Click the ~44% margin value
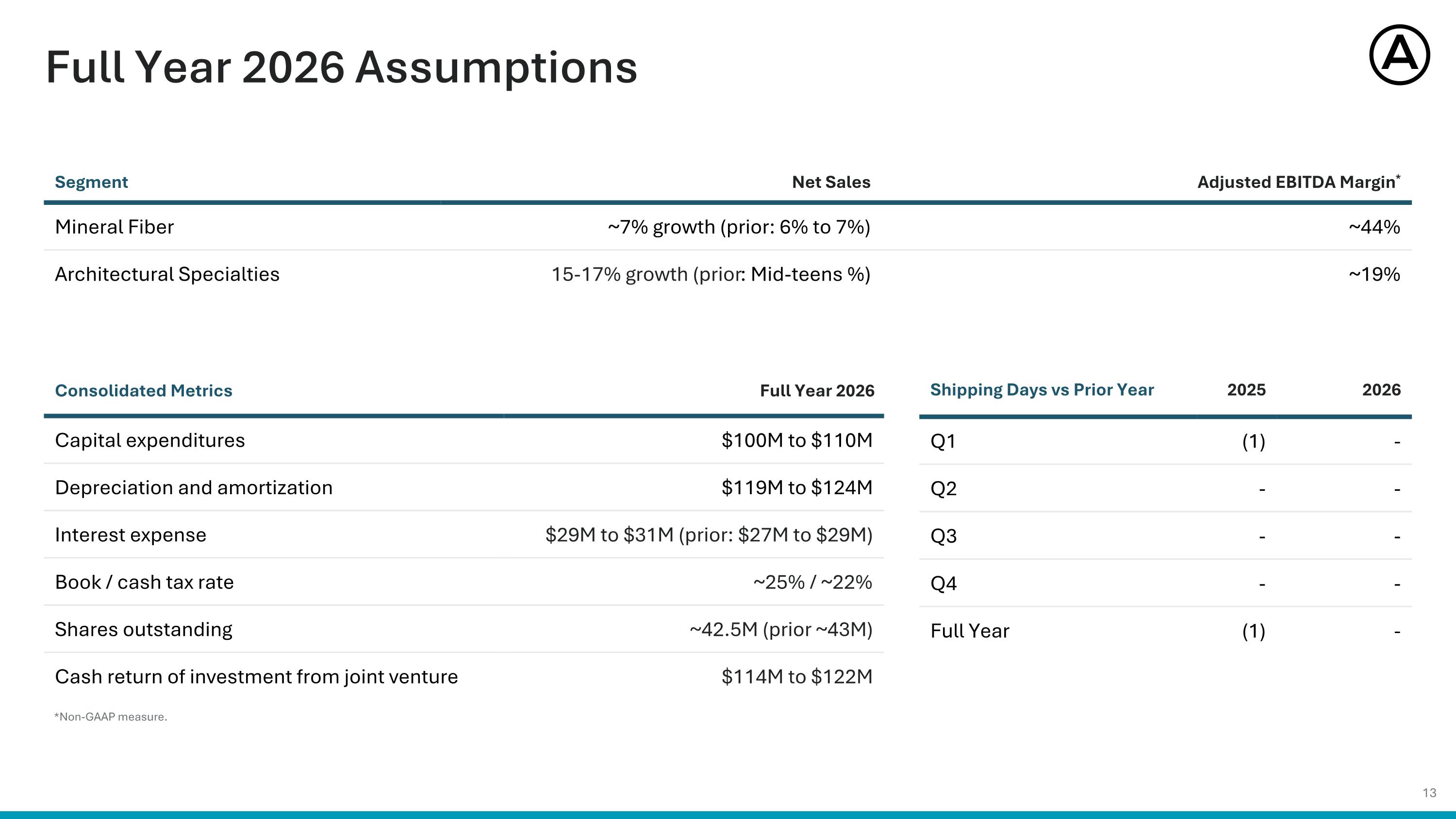 (1374, 227)
